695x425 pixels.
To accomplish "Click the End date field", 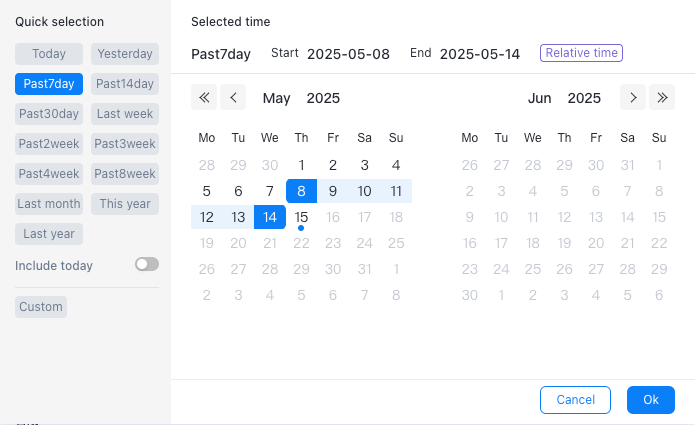I will 480,54.
